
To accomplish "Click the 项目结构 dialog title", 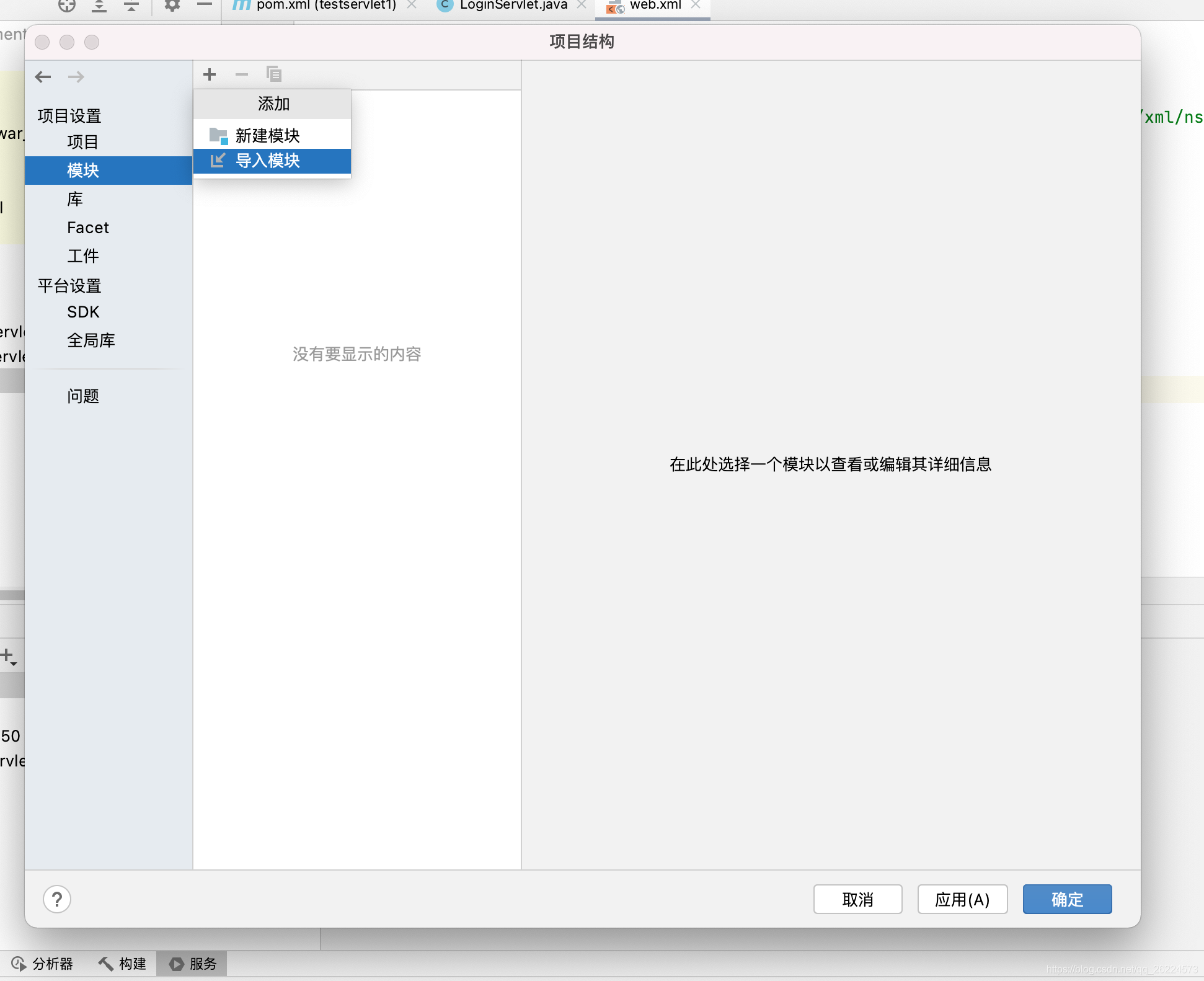I will [582, 42].
